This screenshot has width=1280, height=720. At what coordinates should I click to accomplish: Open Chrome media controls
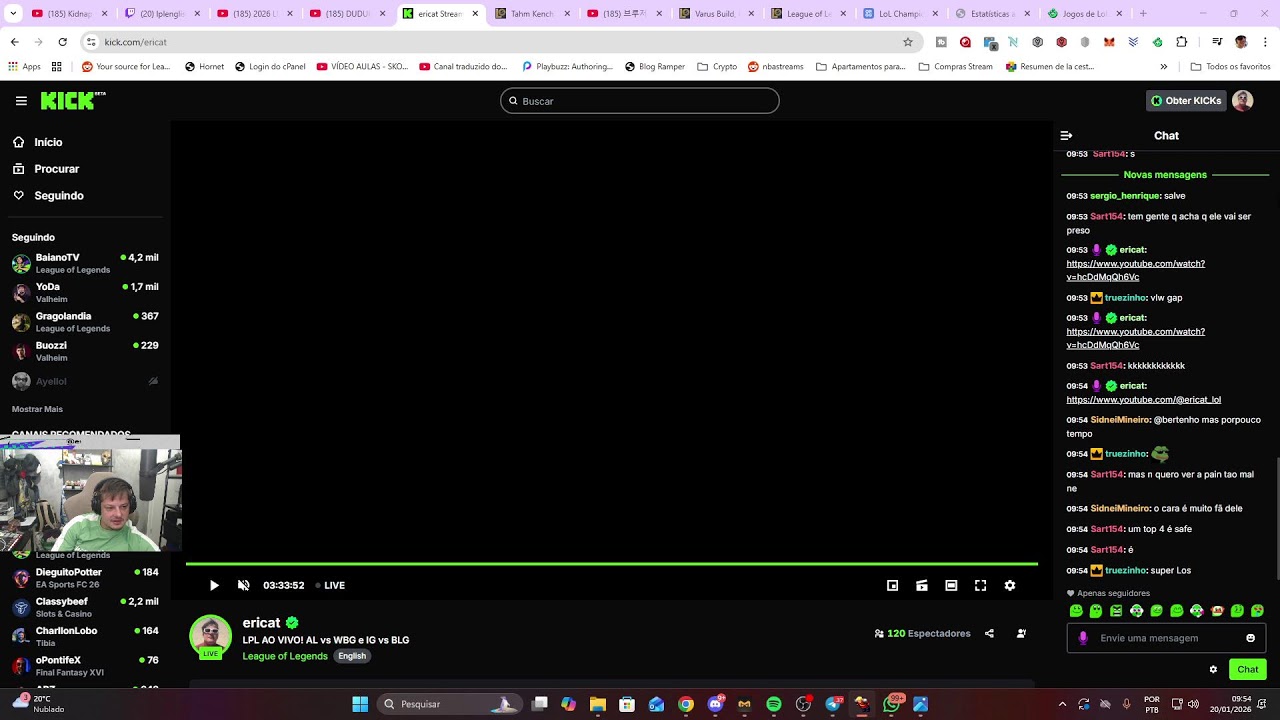[x=1217, y=42]
